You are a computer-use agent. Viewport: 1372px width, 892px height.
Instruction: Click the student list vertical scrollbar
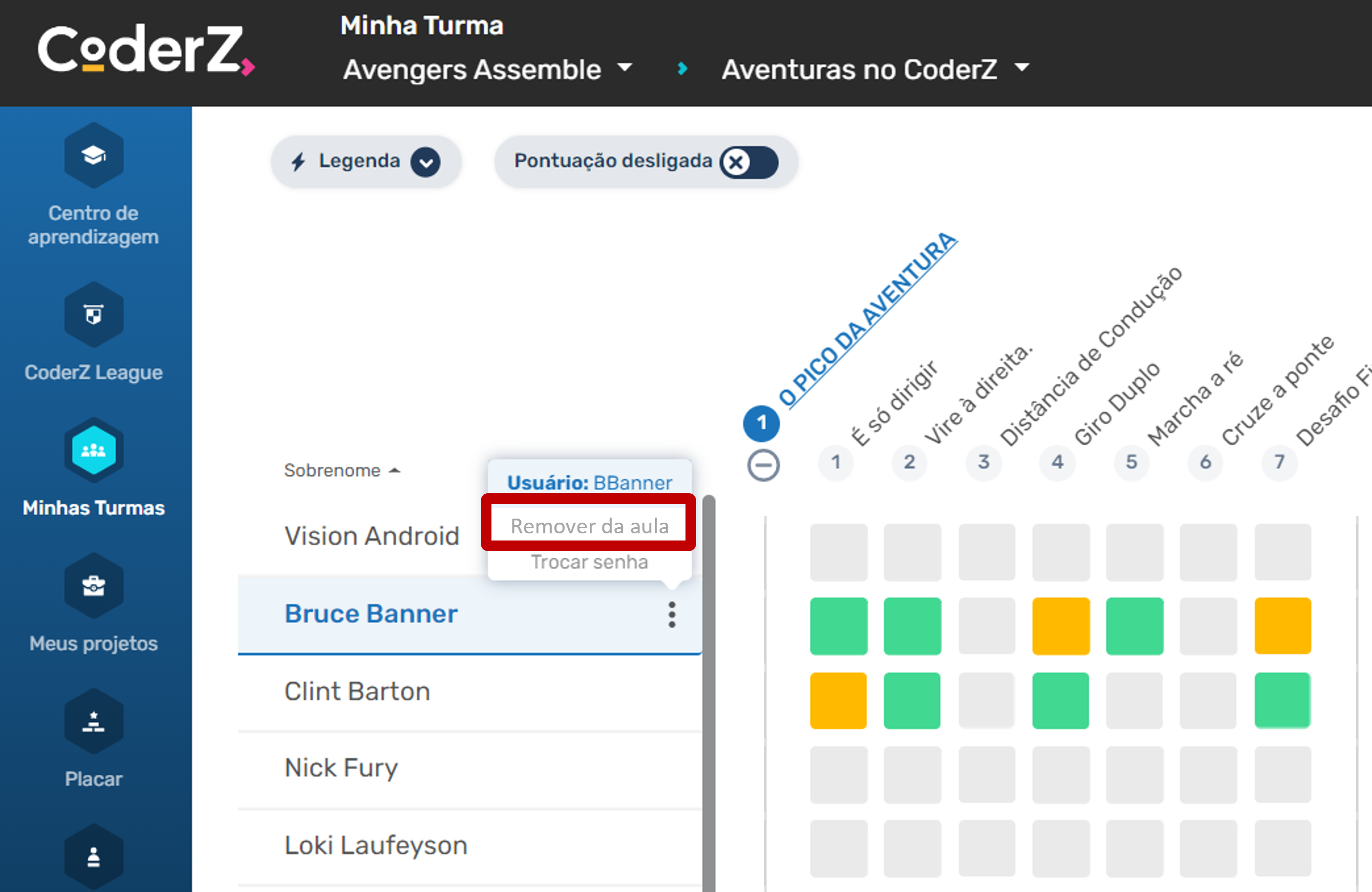(x=708, y=692)
